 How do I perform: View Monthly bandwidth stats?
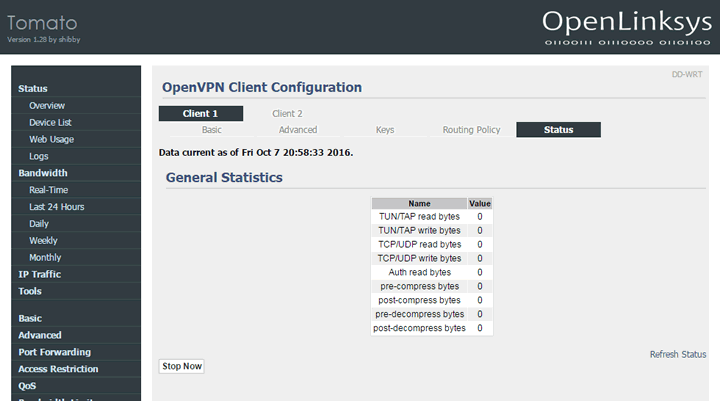click(45, 258)
